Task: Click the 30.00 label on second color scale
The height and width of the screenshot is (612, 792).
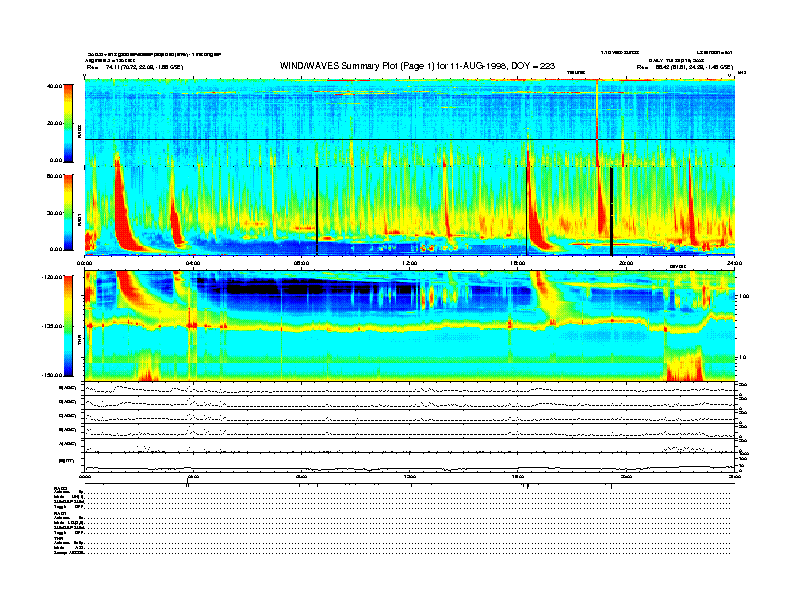Action: coord(54,213)
